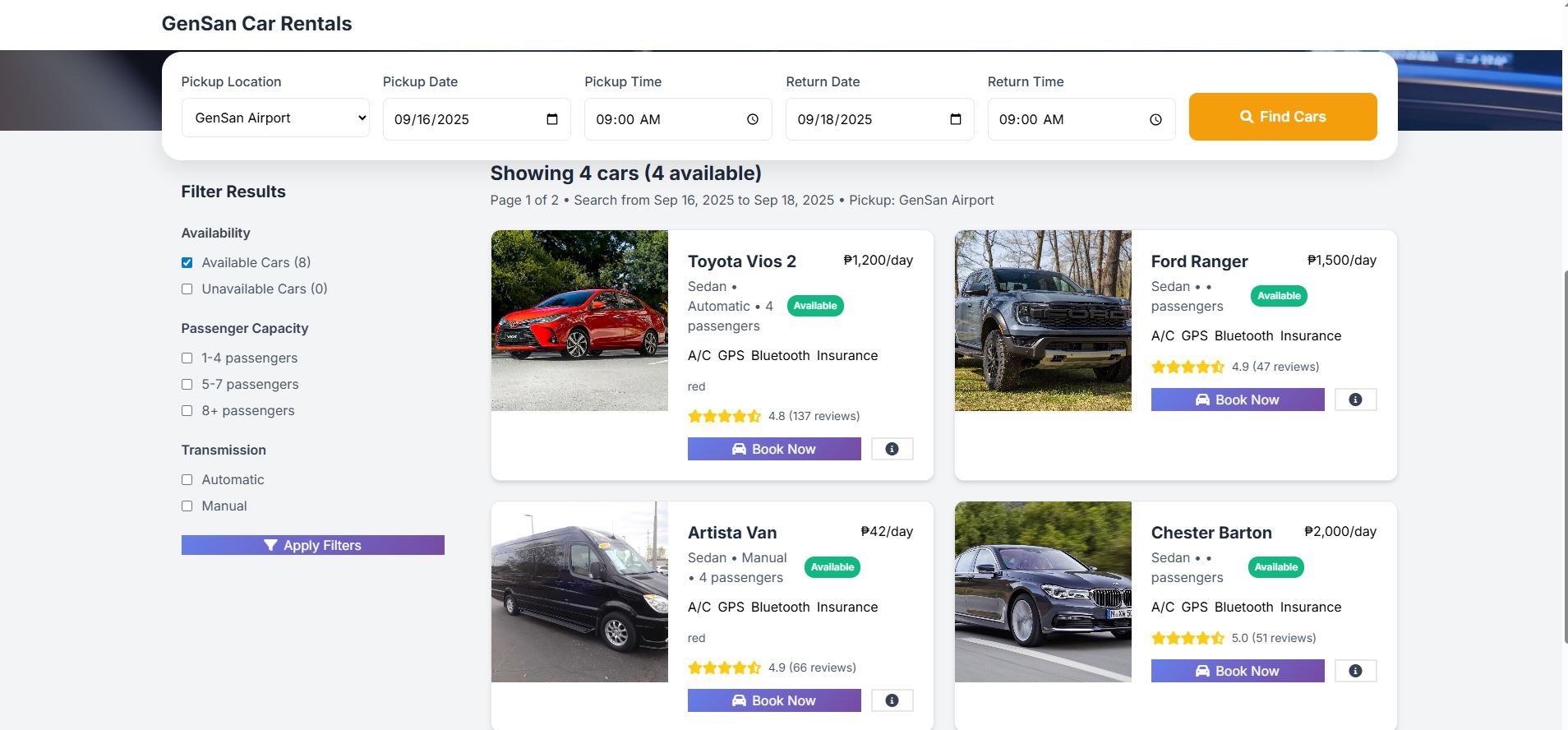Open GenSan Car Rentals home title
The width and height of the screenshot is (1568, 730).
[x=256, y=24]
